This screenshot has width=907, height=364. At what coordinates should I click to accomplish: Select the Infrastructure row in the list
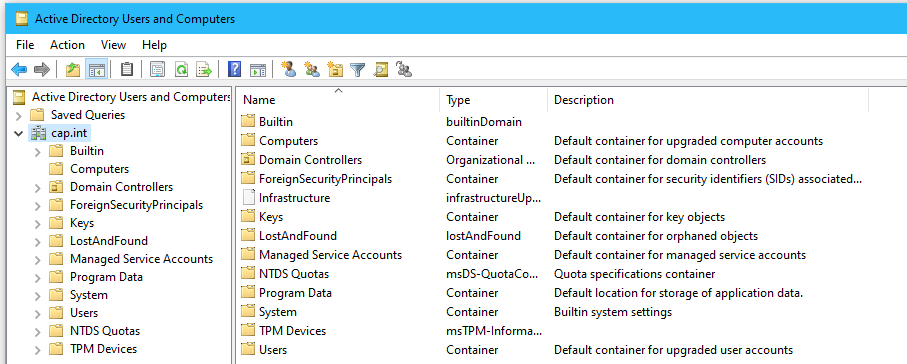(552, 198)
